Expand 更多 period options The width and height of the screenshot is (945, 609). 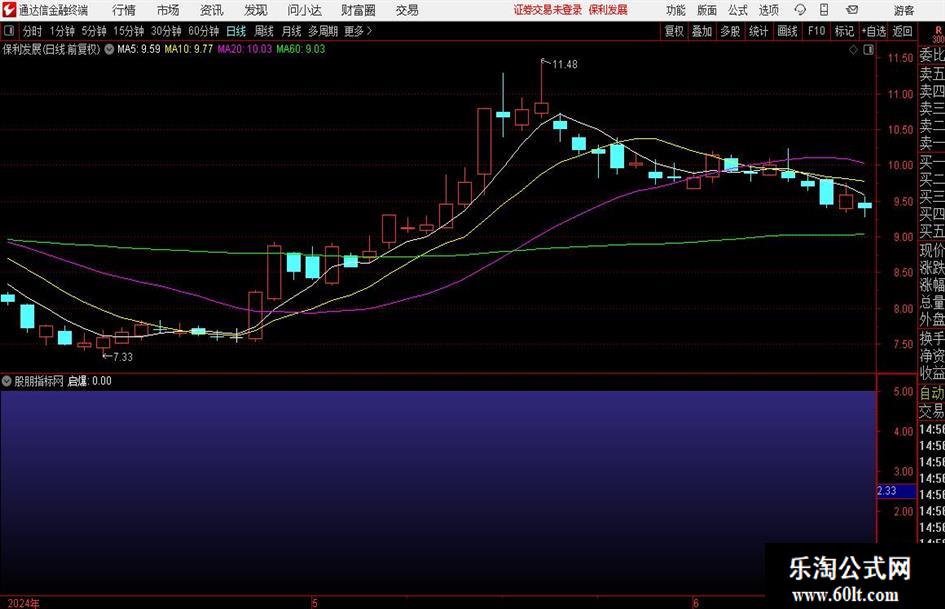coord(358,31)
